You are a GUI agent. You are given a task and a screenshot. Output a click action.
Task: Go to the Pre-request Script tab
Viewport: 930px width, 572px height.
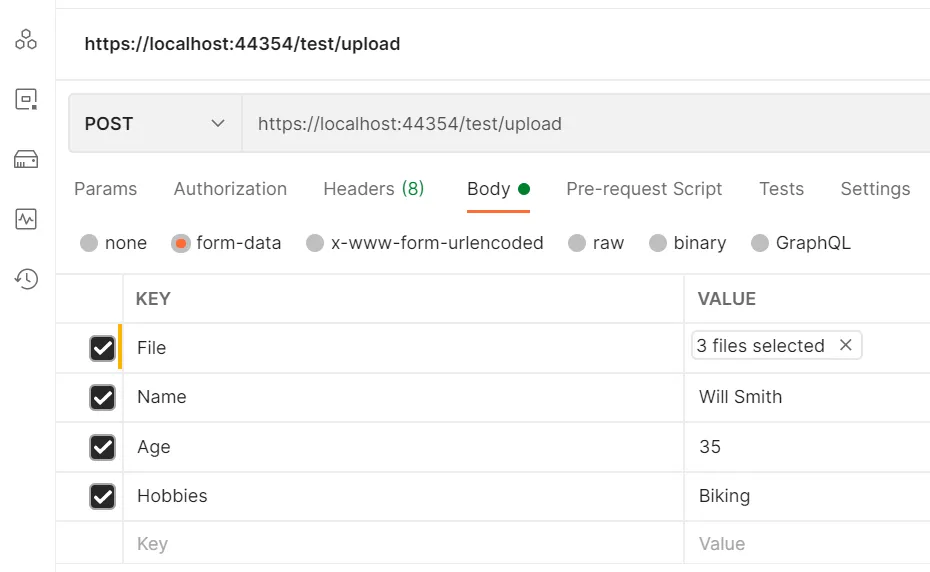coord(644,189)
